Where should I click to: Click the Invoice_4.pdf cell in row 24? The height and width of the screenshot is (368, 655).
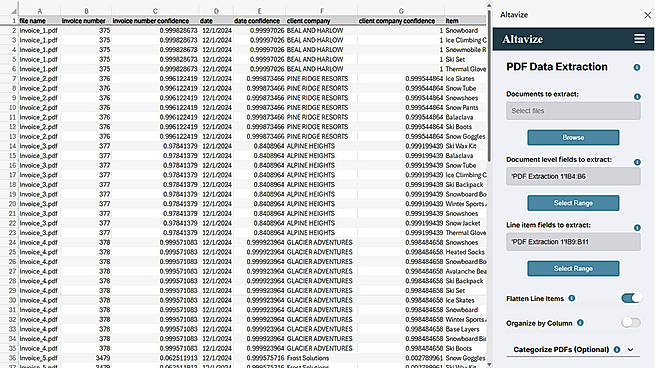coord(40,242)
